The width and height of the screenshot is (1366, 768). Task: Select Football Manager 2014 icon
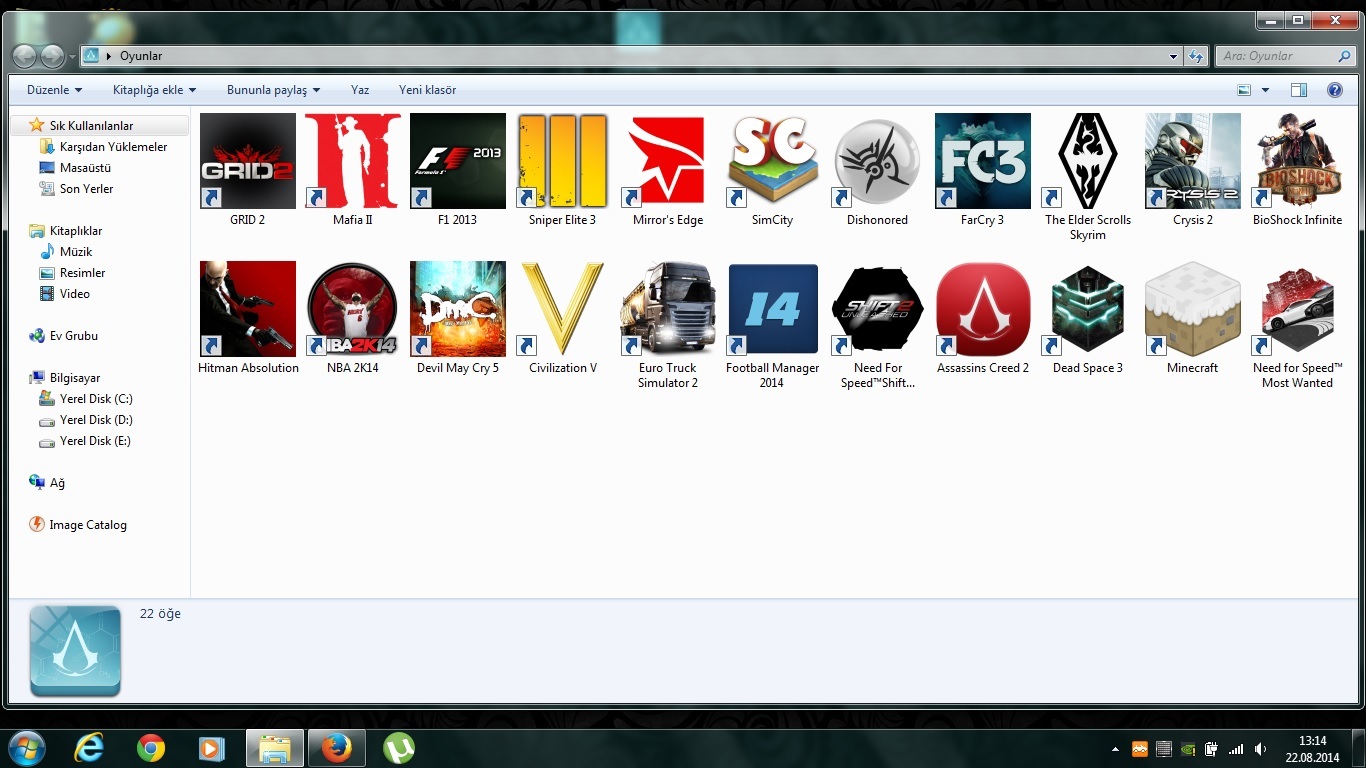(773, 309)
